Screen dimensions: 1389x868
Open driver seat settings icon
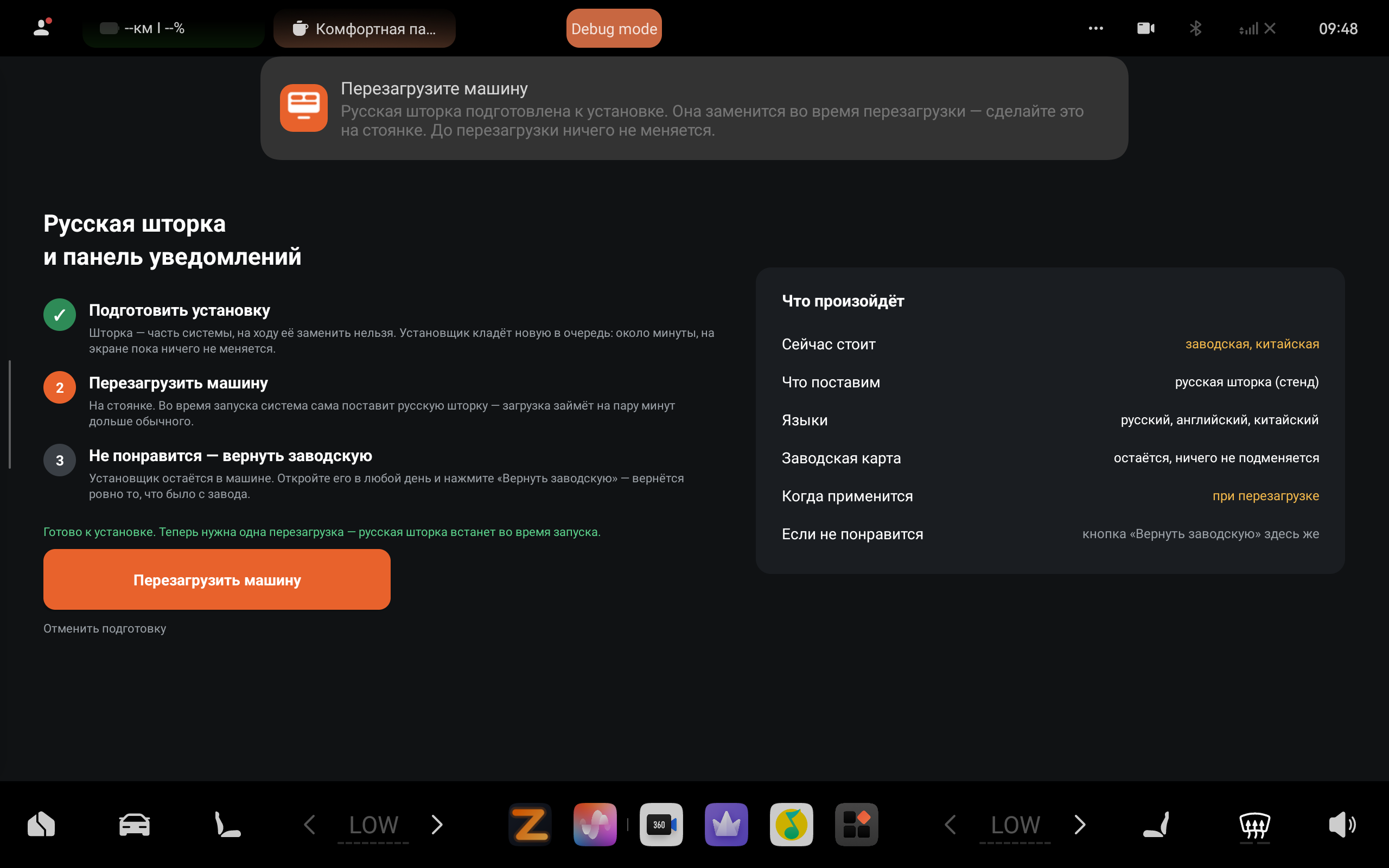coord(227,825)
